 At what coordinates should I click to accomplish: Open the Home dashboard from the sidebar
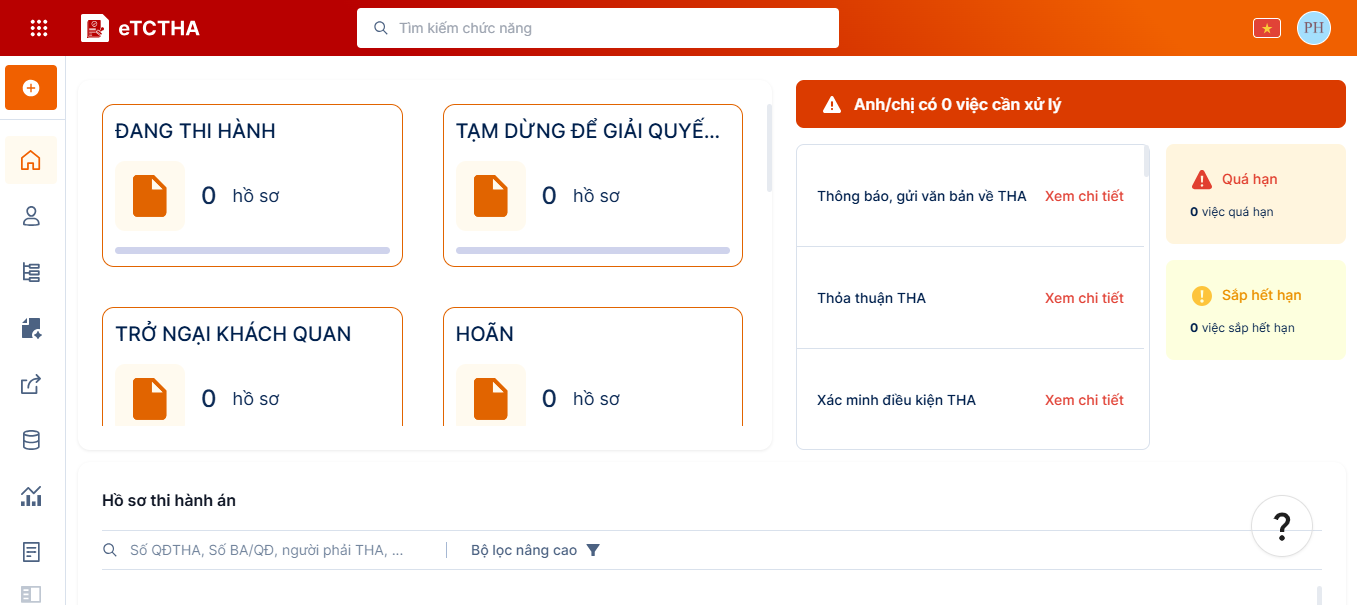[x=30, y=160]
